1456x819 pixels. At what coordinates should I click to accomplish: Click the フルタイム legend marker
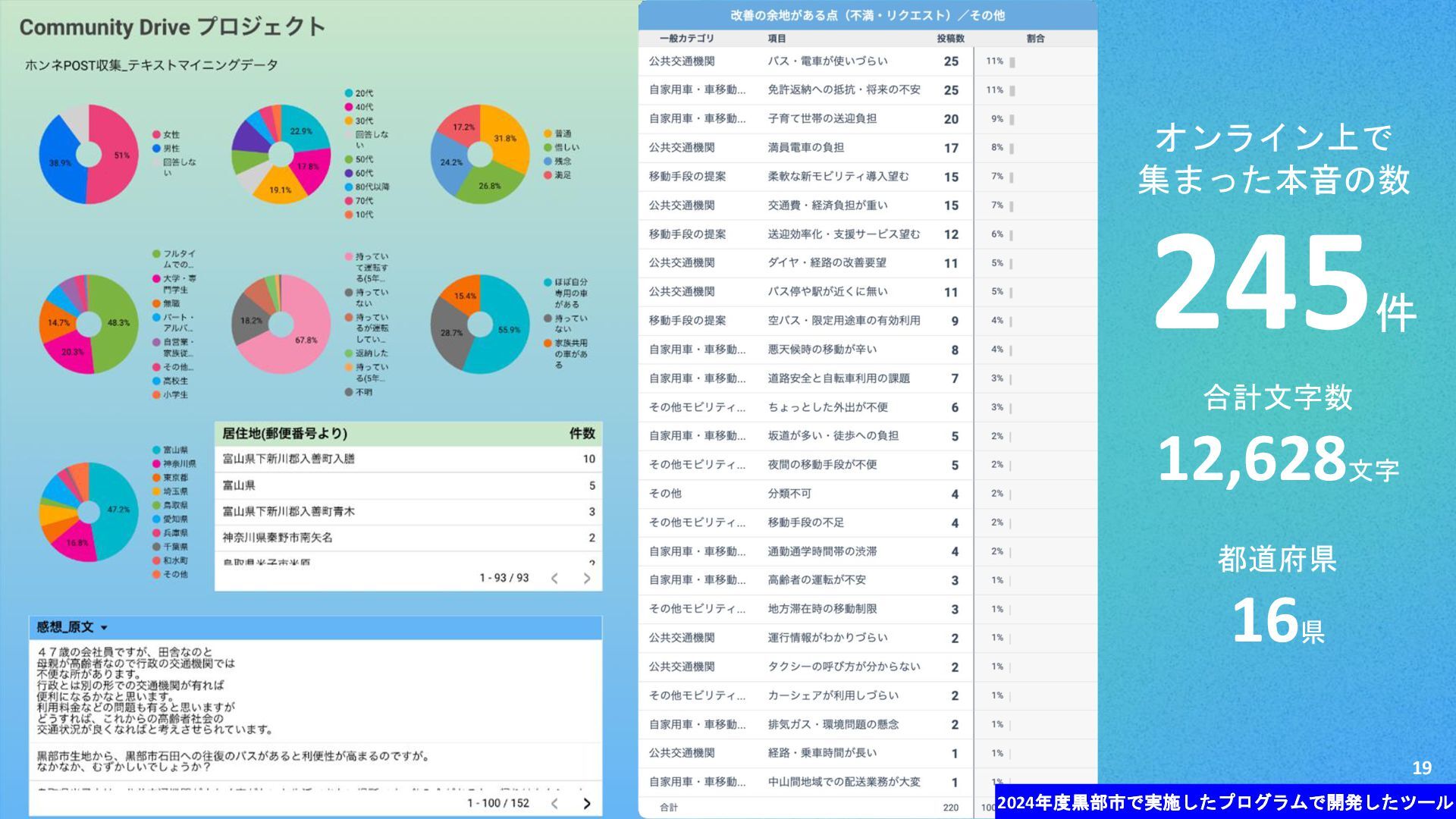click(x=156, y=254)
